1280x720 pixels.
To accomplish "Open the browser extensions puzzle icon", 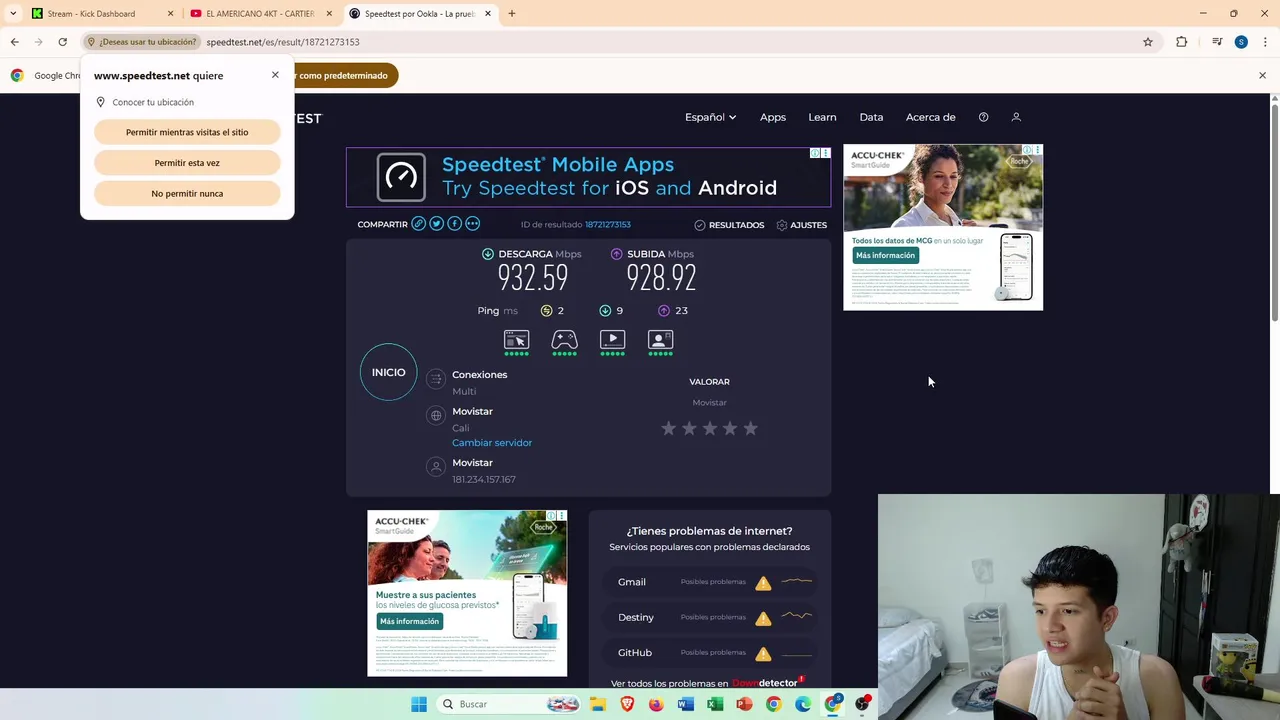I will point(1182,42).
